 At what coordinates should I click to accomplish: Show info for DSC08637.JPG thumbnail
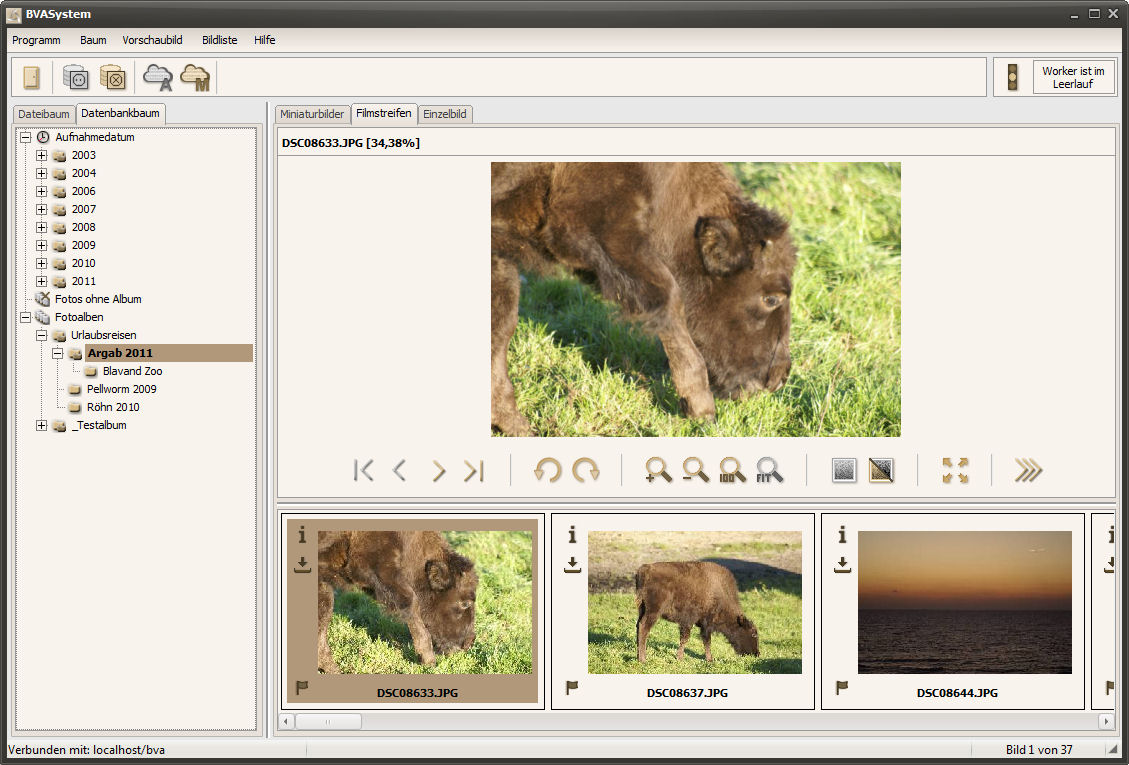point(572,534)
